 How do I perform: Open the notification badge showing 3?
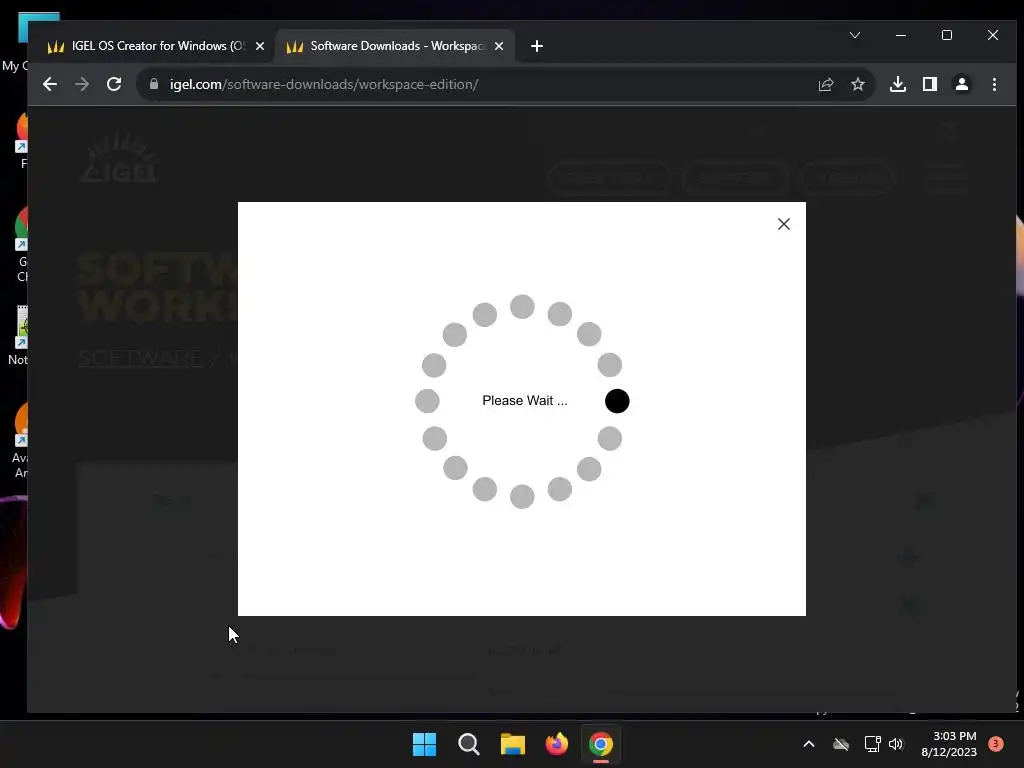[996, 744]
